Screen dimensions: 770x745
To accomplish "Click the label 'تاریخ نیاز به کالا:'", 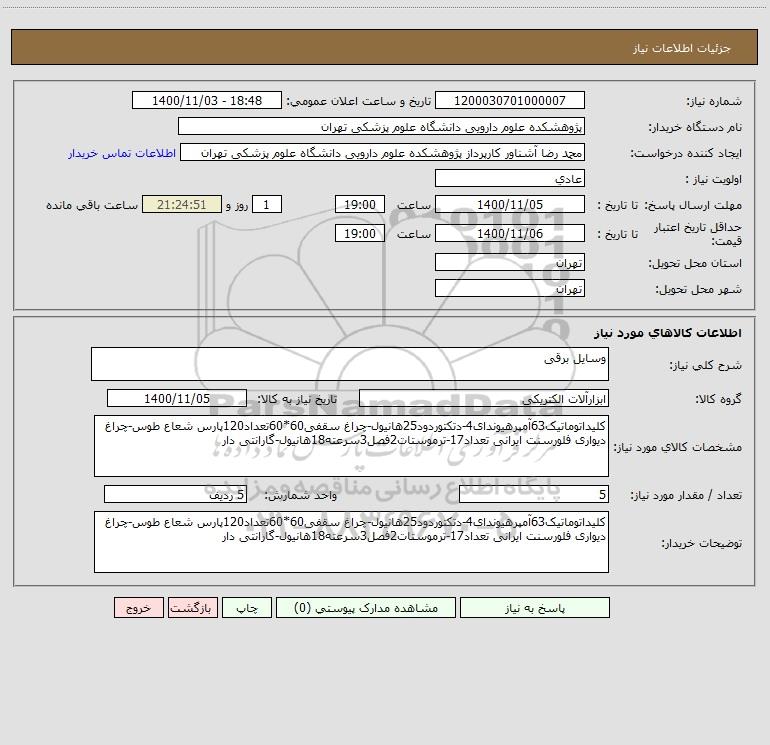I will 297,399.
